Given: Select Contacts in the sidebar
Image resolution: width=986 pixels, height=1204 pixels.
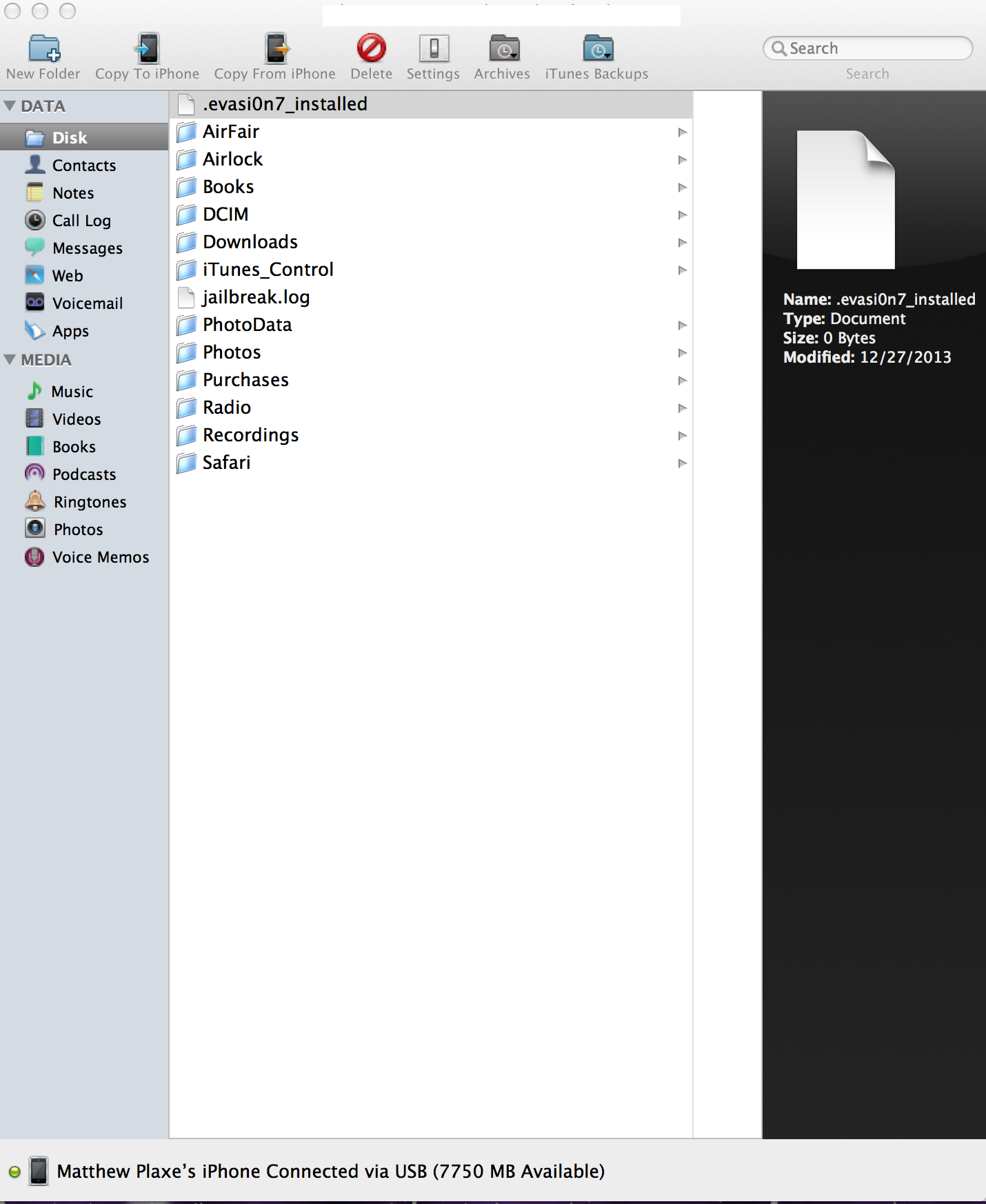Looking at the screenshot, I should click(84, 165).
